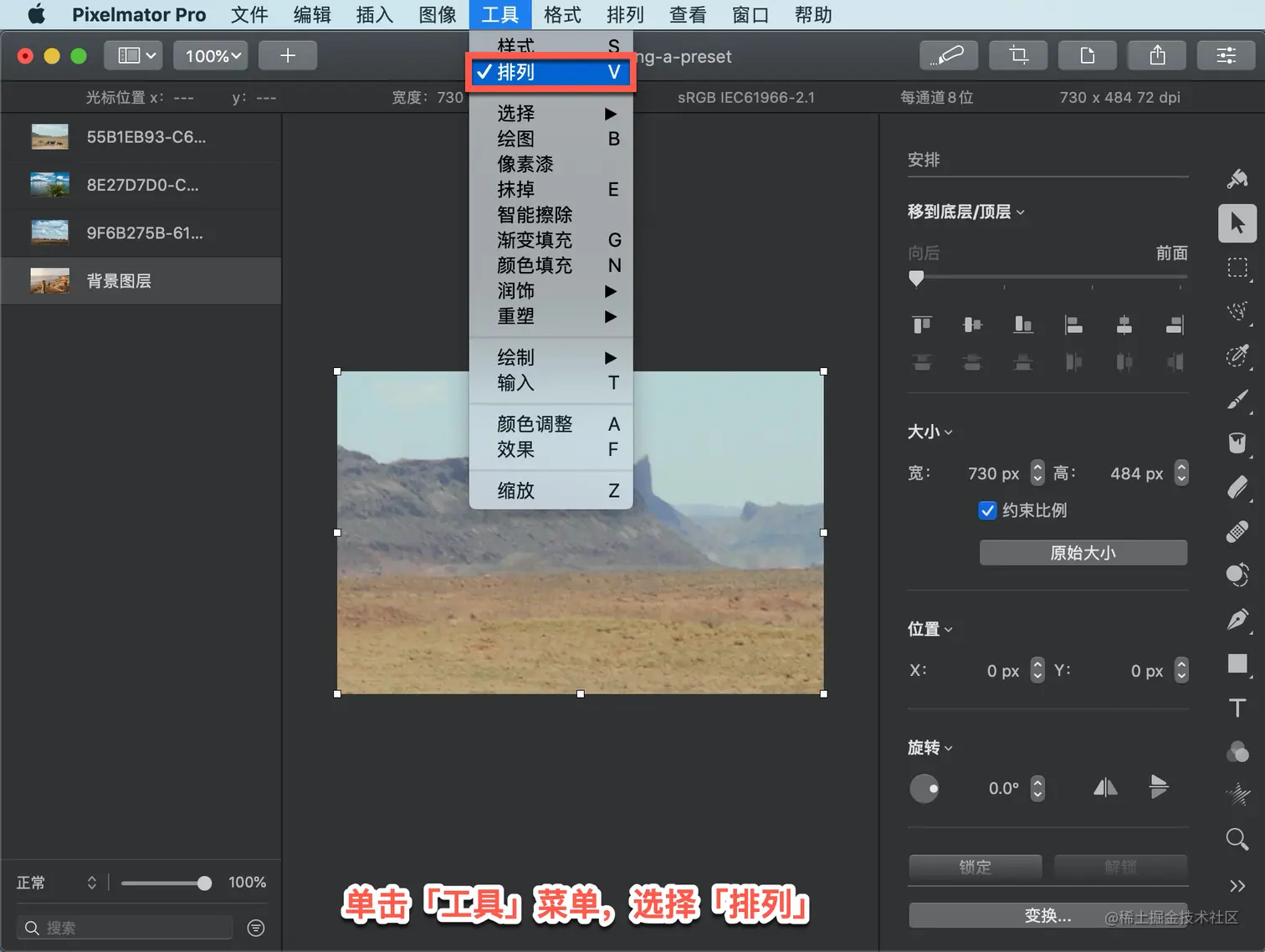Screen dimensions: 1265x952
Task: Open the 润饰 submenu
Action: click(551, 290)
